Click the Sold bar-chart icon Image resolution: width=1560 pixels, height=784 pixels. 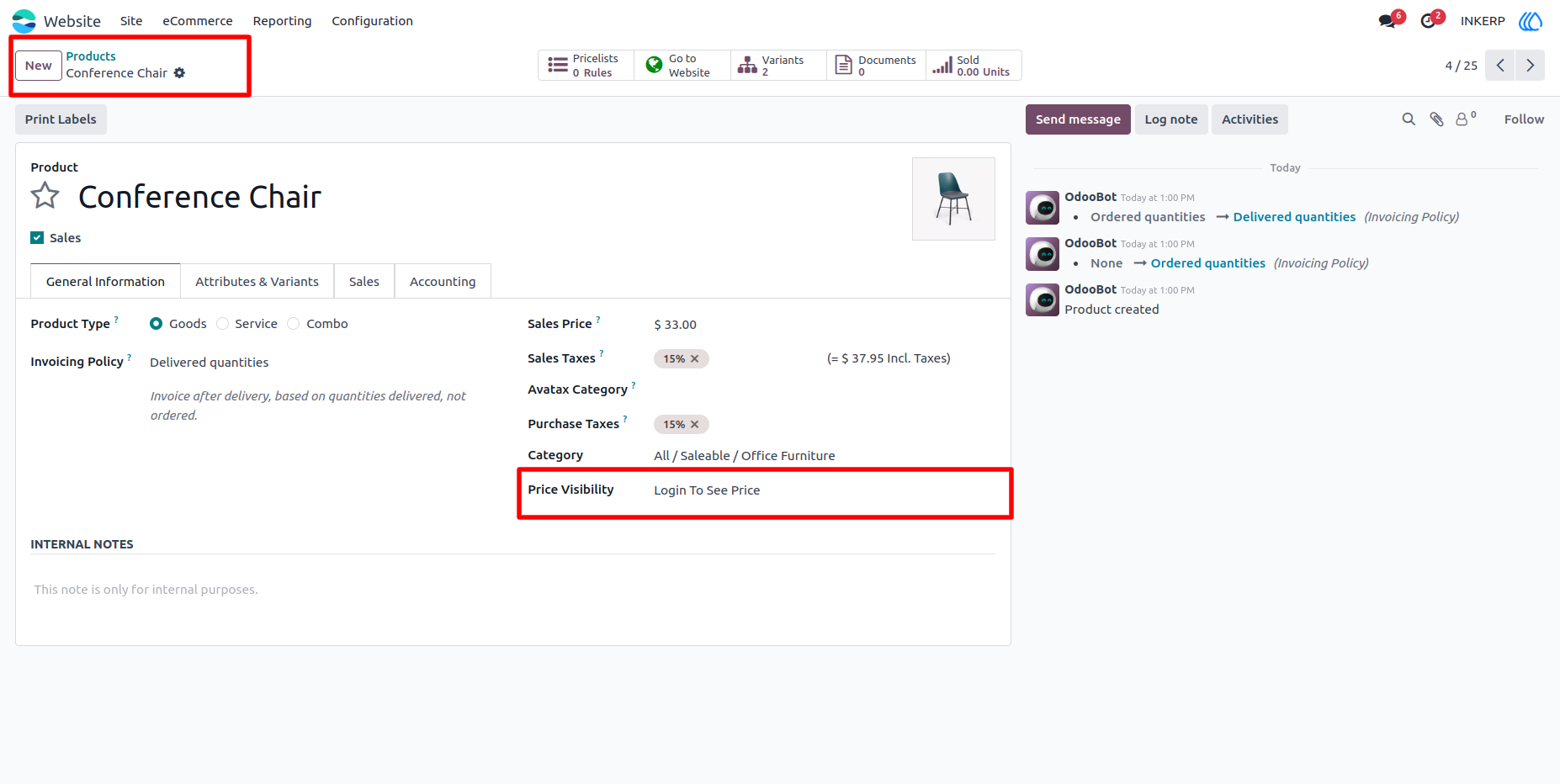pyautogui.click(x=942, y=65)
